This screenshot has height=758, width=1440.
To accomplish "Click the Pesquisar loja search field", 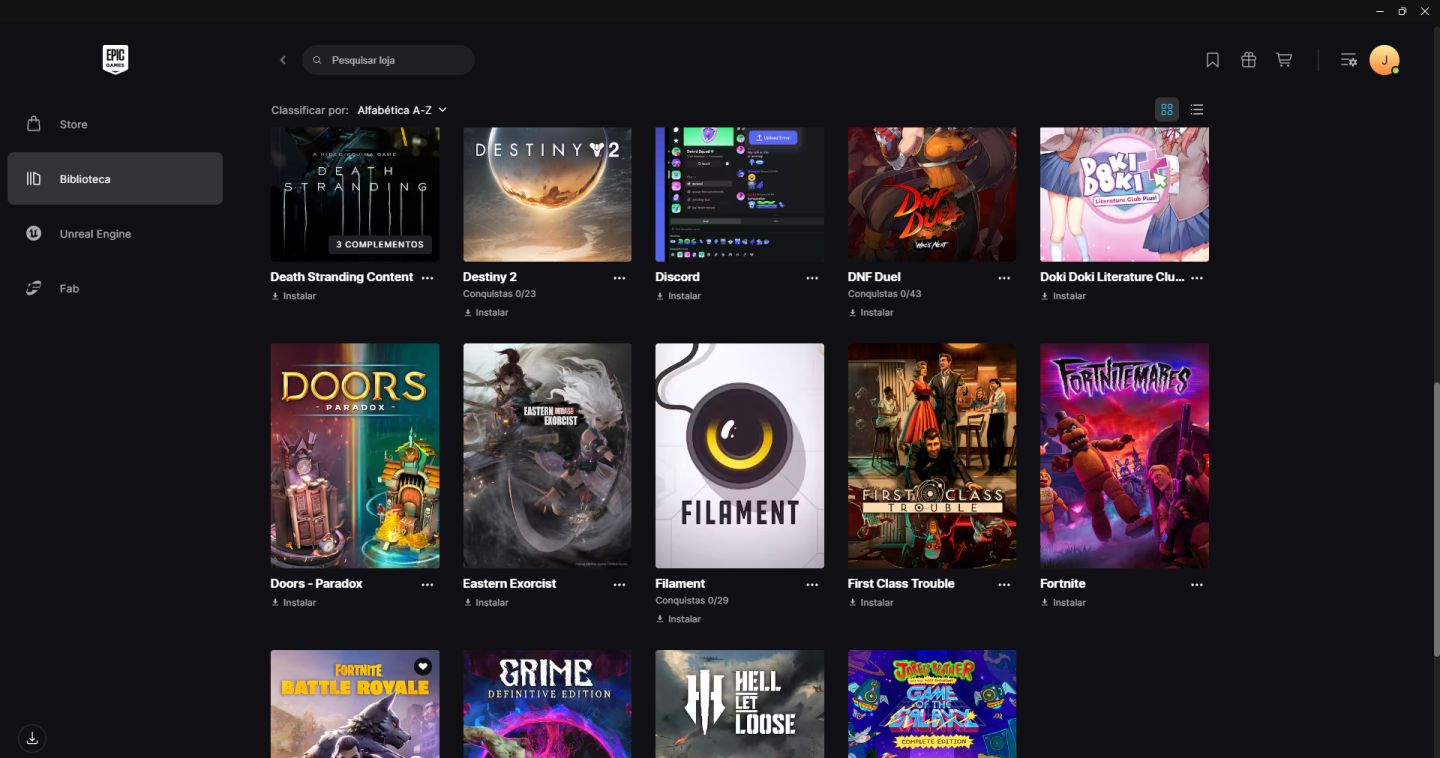I will click(x=388, y=60).
